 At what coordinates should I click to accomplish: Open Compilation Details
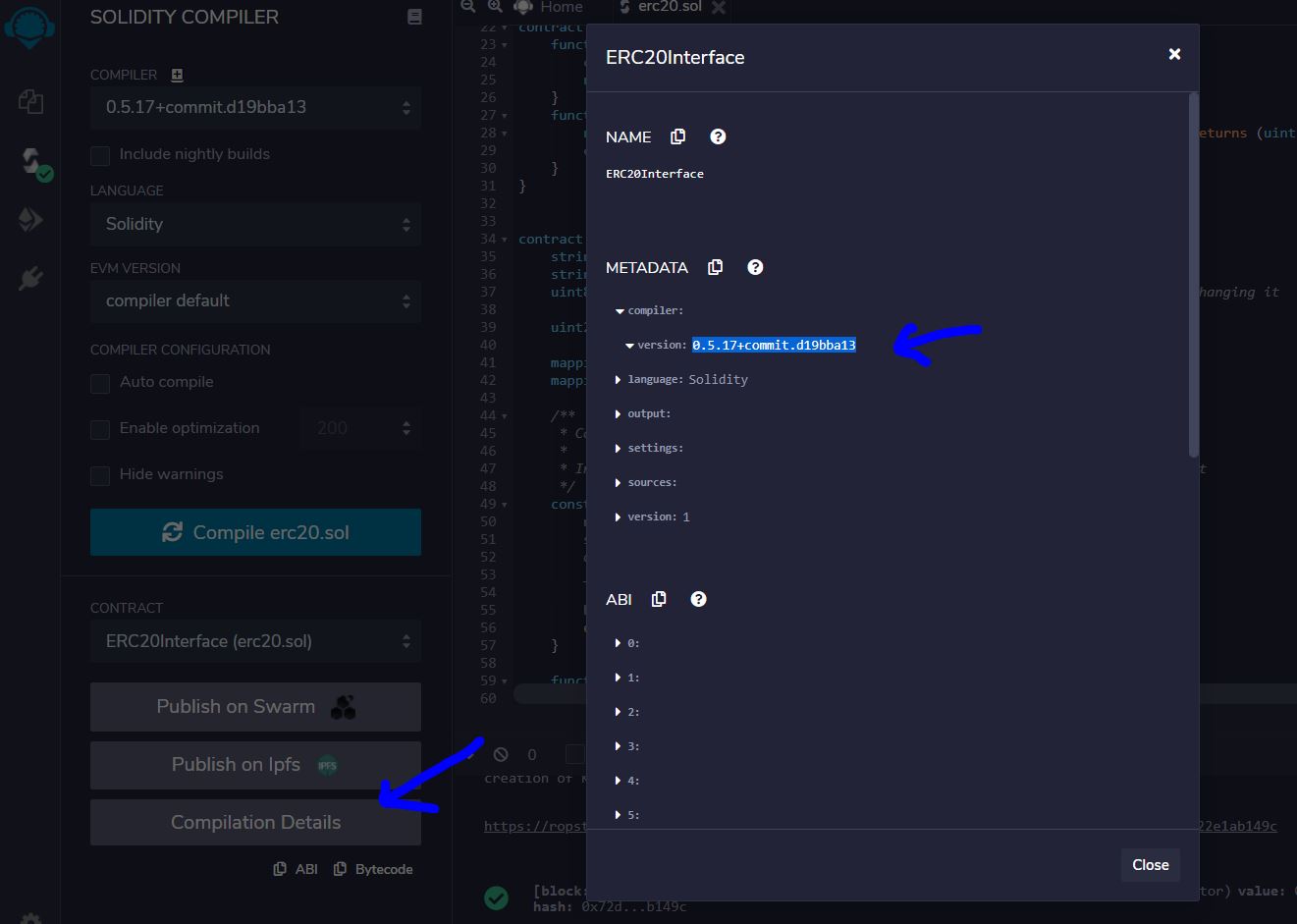tap(255, 822)
